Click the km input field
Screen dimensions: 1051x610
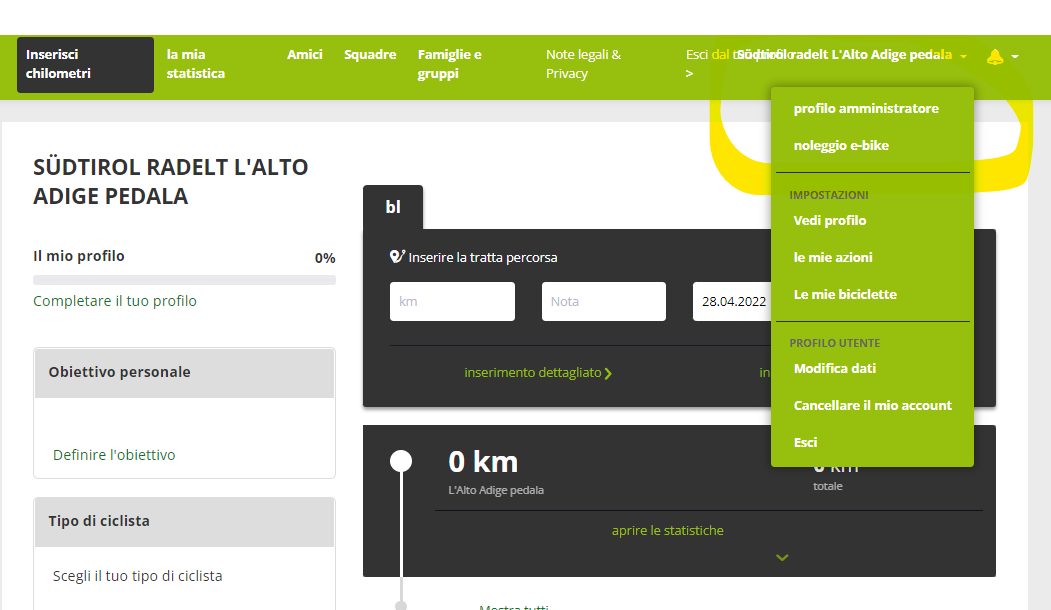coord(452,302)
